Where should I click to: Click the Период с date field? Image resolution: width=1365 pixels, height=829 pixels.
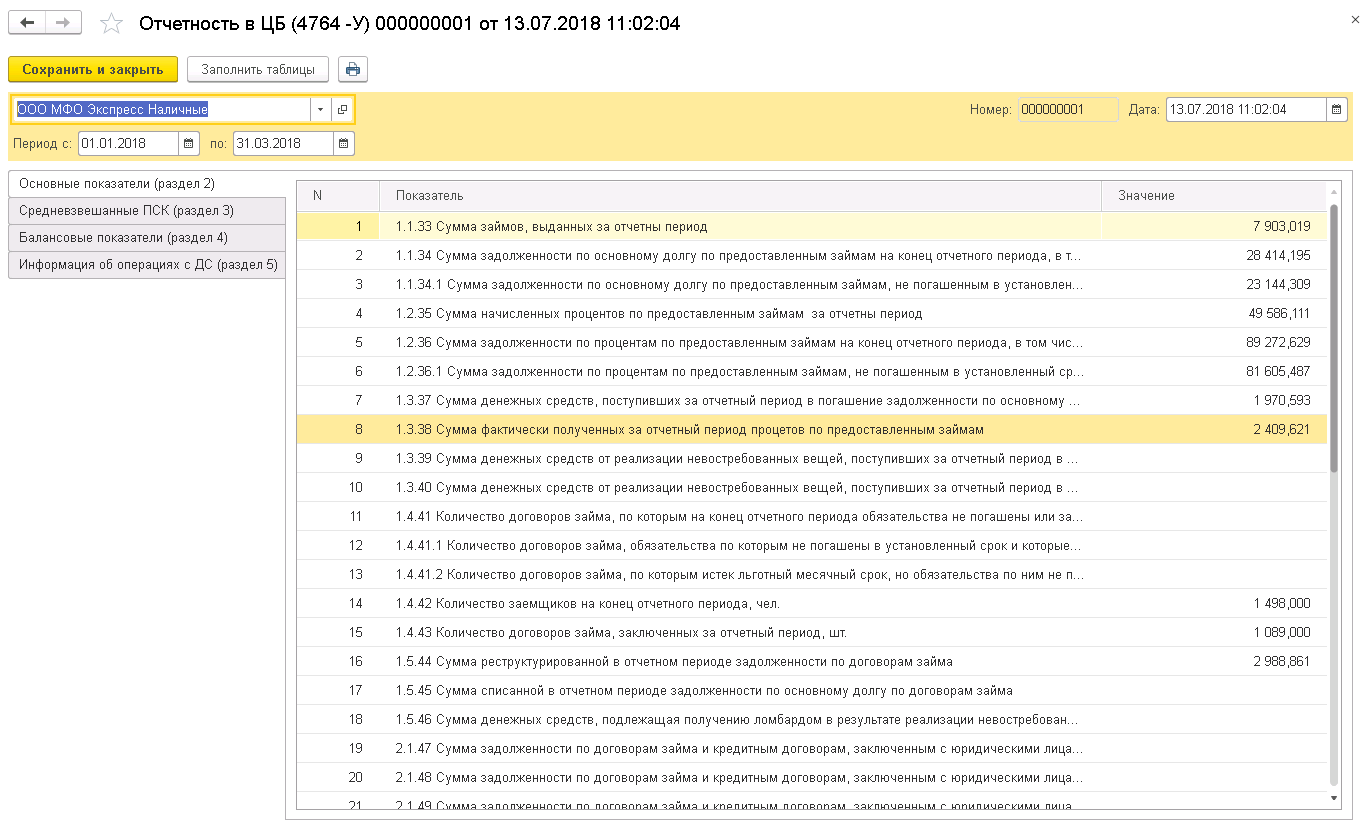[128, 144]
